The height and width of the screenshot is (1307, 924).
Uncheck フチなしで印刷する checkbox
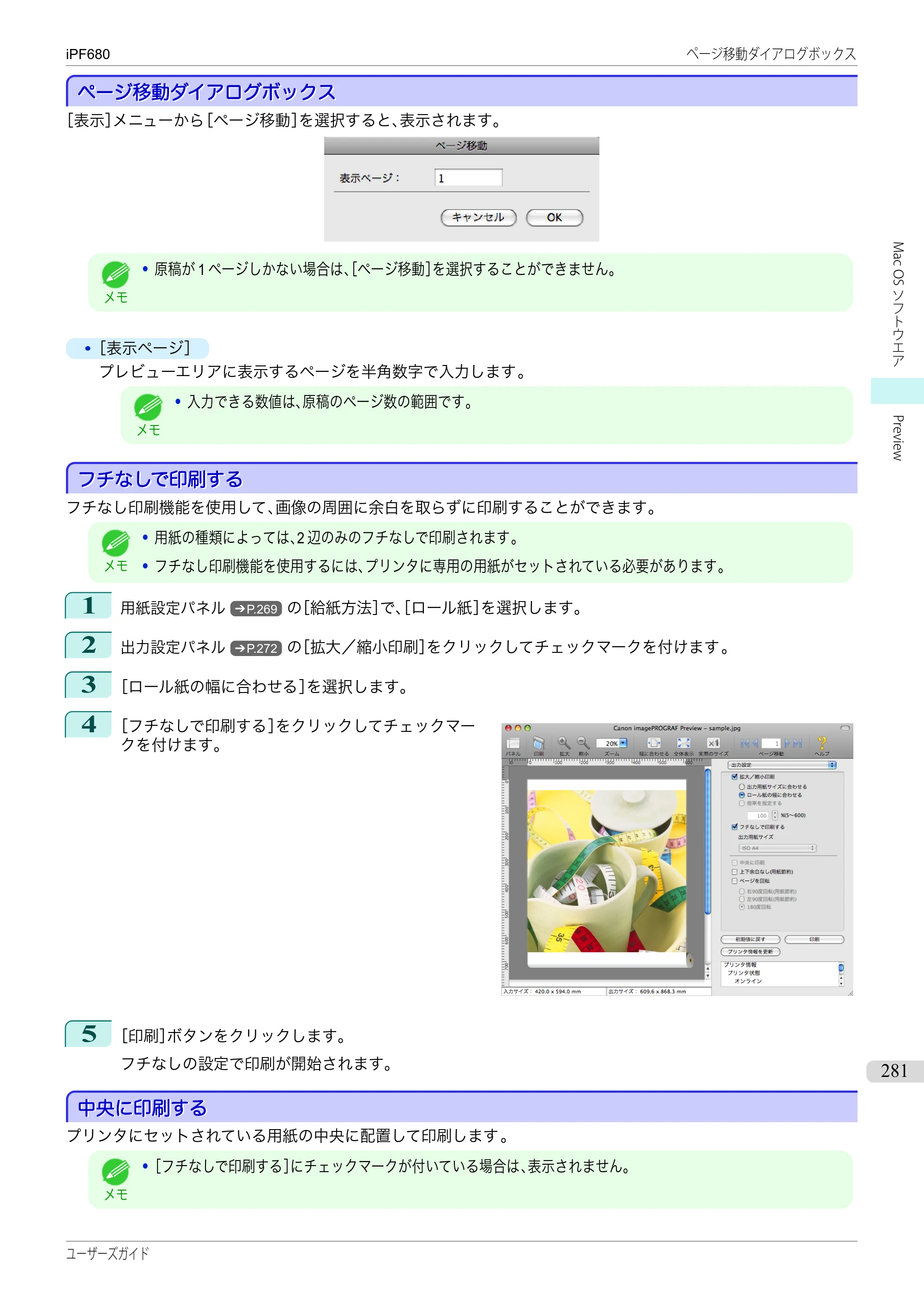pyautogui.click(x=735, y=827)
